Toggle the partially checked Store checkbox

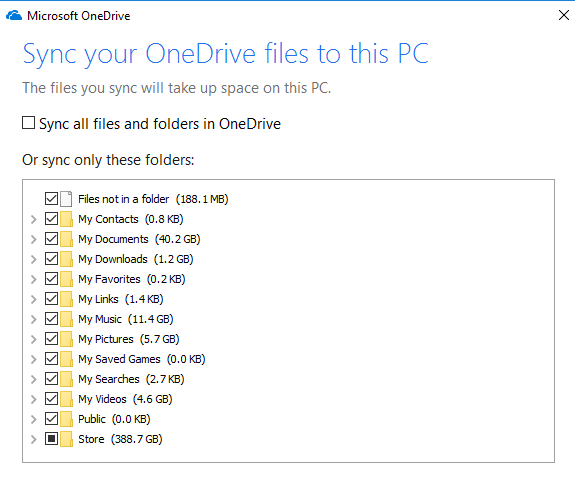(x=51, y=439)
